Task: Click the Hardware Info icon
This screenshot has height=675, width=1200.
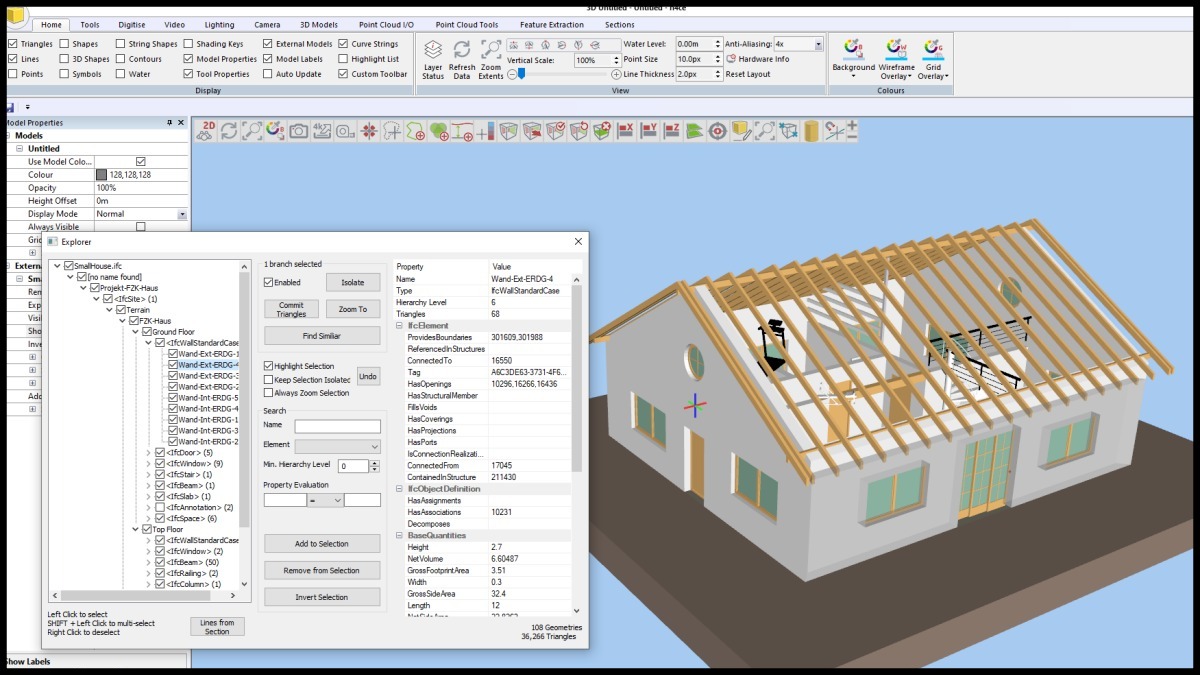Action: coord(731,59)
